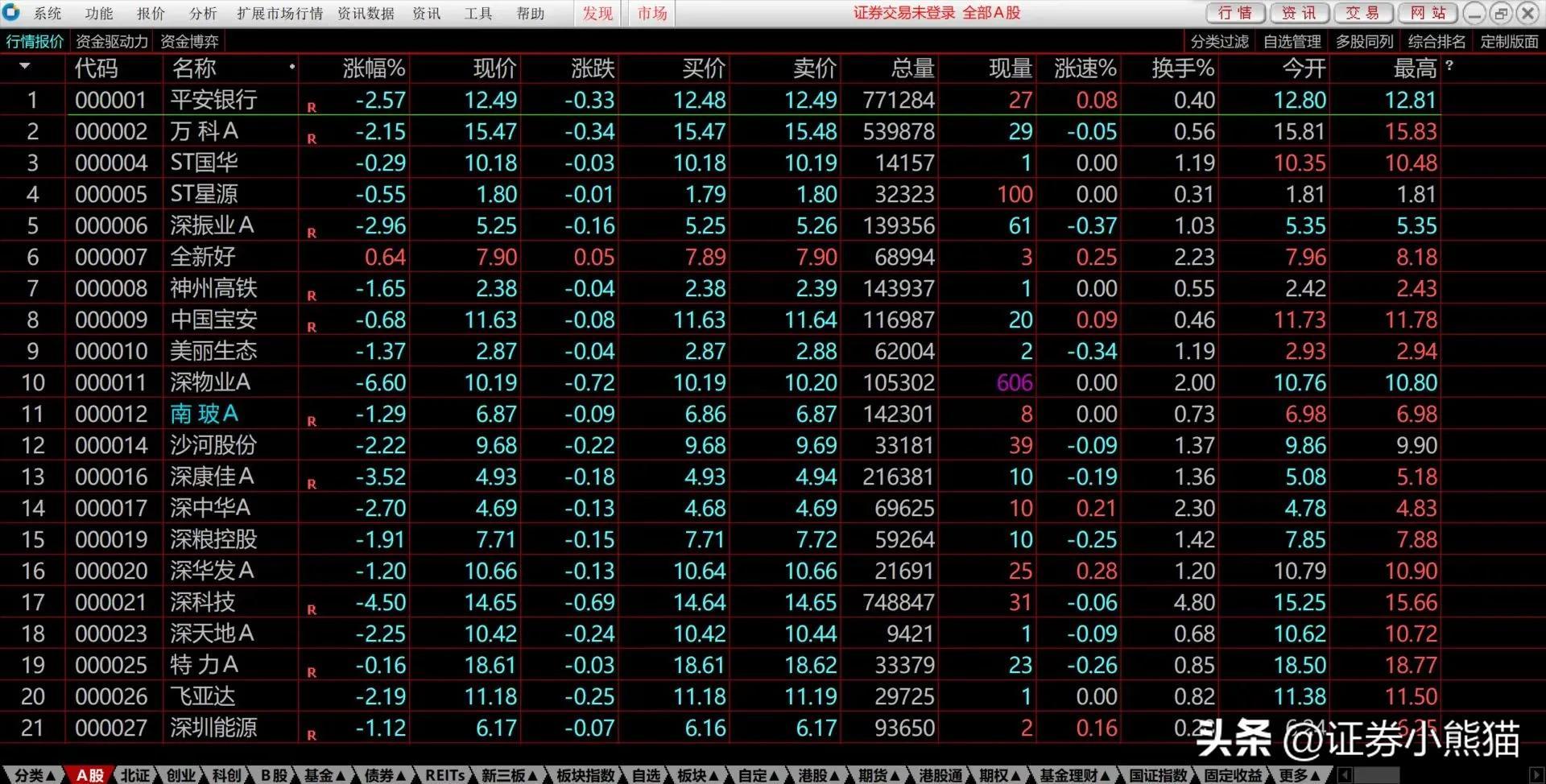Viewport: 1546px width, 784px height.
Task: Expand the 债券▲ bottom tab
Action: [x=385, y=775]
